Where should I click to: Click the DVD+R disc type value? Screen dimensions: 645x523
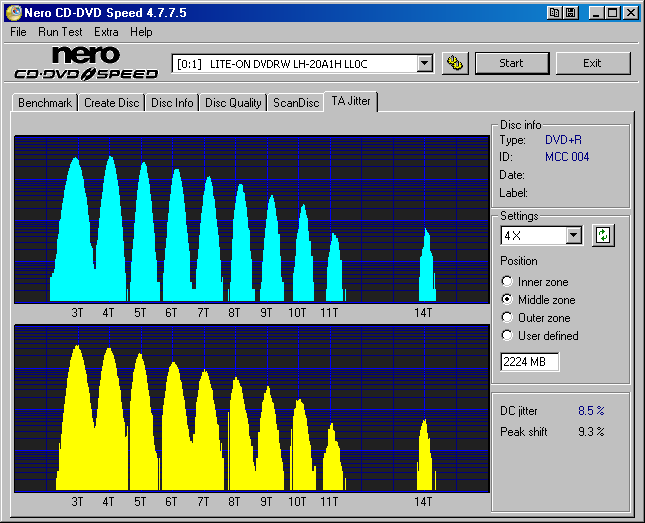(563, 140)
